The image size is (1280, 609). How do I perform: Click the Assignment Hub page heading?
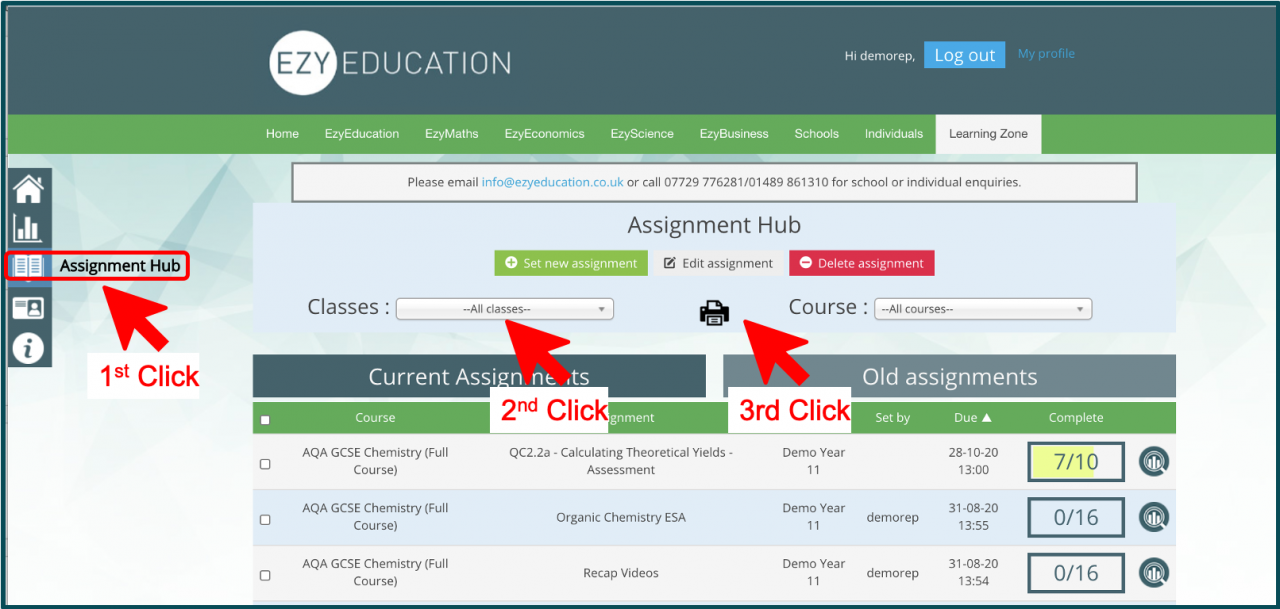(714, 226)
